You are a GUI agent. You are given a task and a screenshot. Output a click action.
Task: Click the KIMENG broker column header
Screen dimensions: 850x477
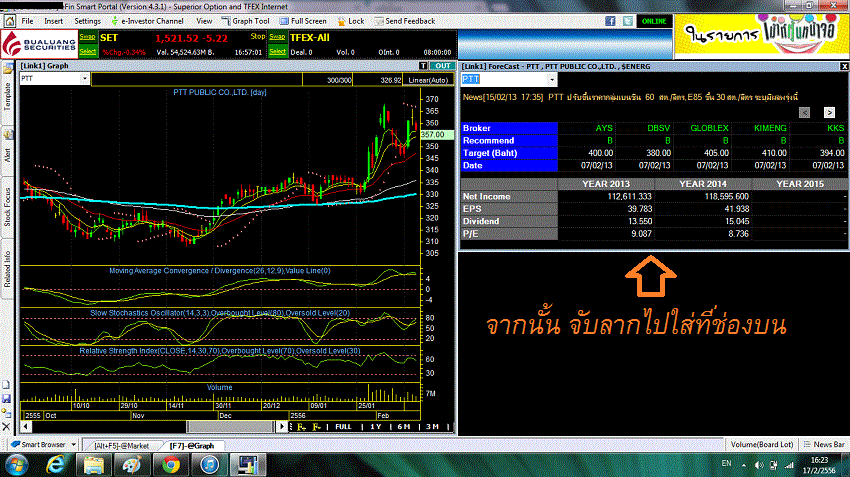coord(770,128)
